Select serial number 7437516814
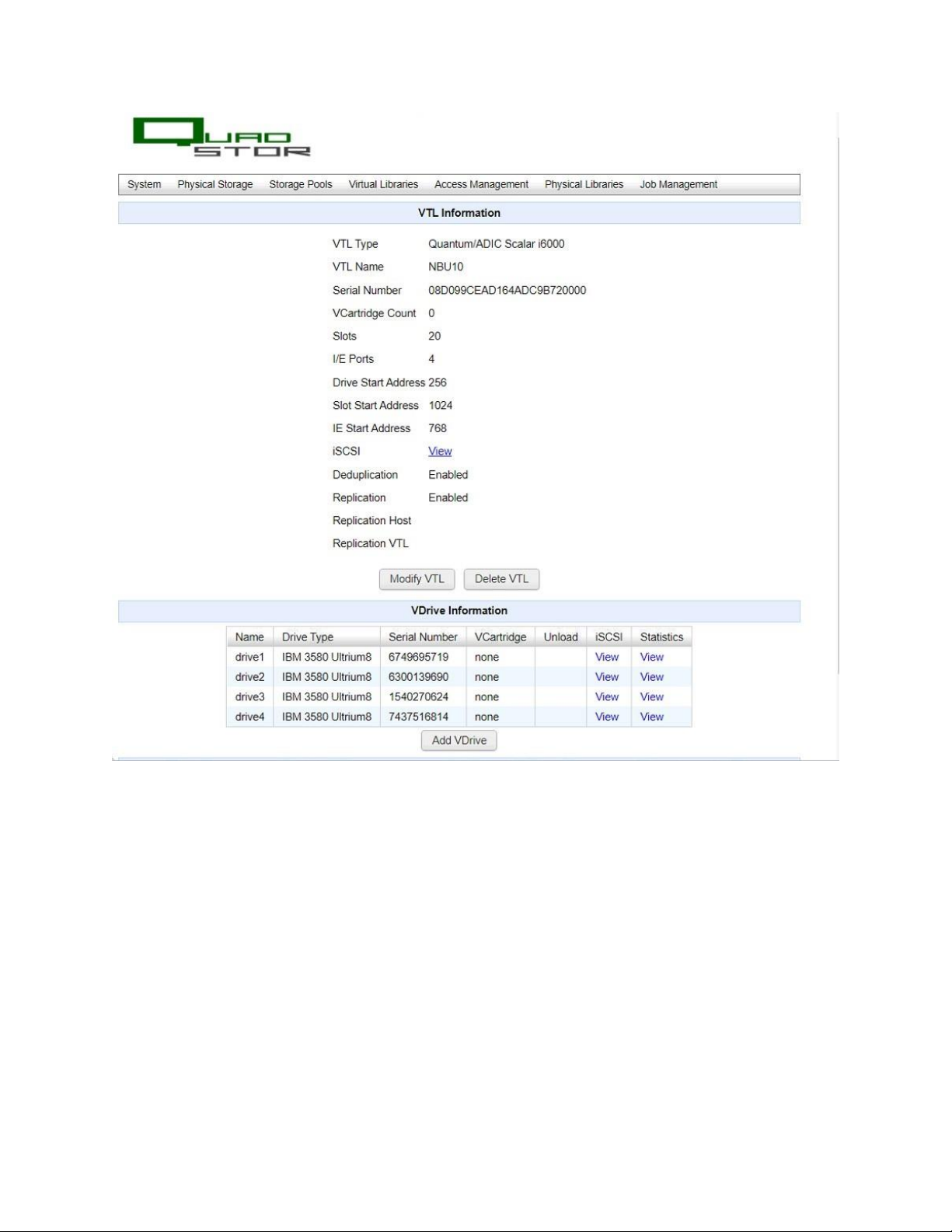 [419, 717]
